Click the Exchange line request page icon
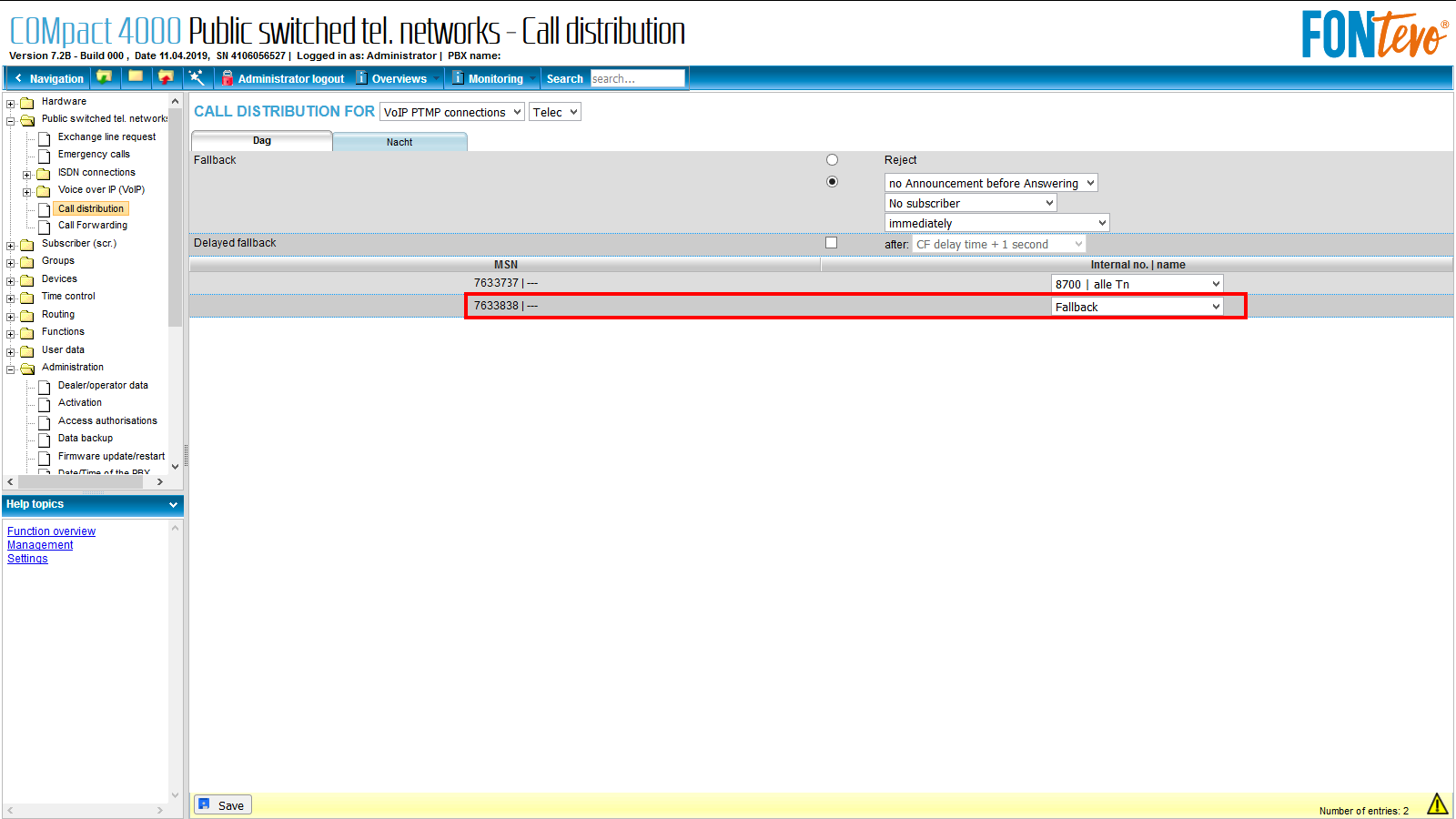 (x=44, y=138)
